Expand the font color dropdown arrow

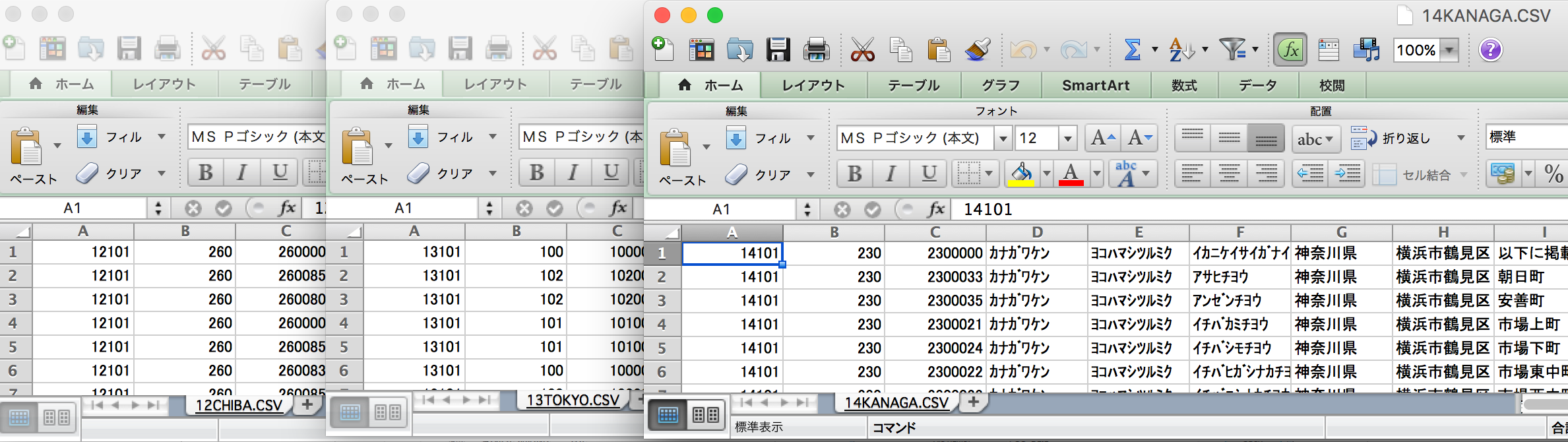[1096, 175]
